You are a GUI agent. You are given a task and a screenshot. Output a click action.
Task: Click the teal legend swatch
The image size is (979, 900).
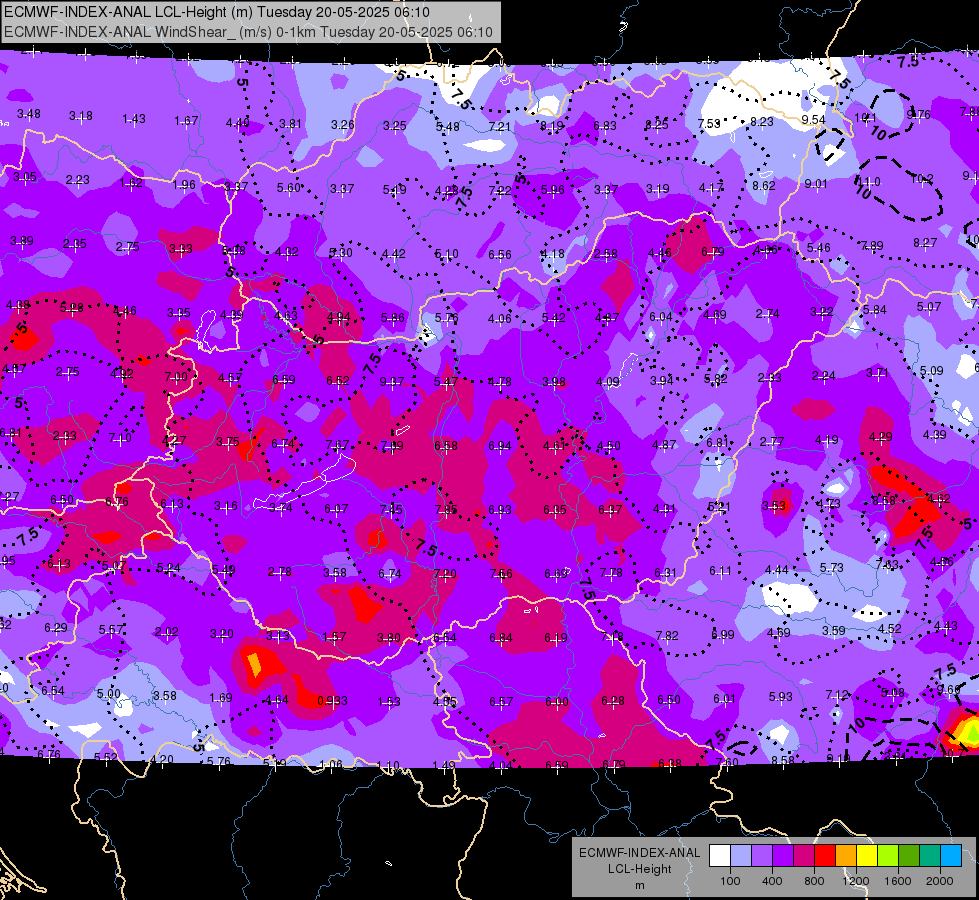click(x=930, y=856)
